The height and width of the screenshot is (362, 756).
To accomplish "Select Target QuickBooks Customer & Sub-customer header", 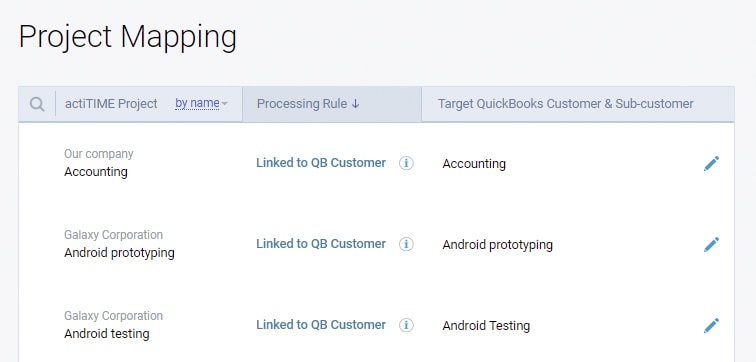I will tap(566, 104).
